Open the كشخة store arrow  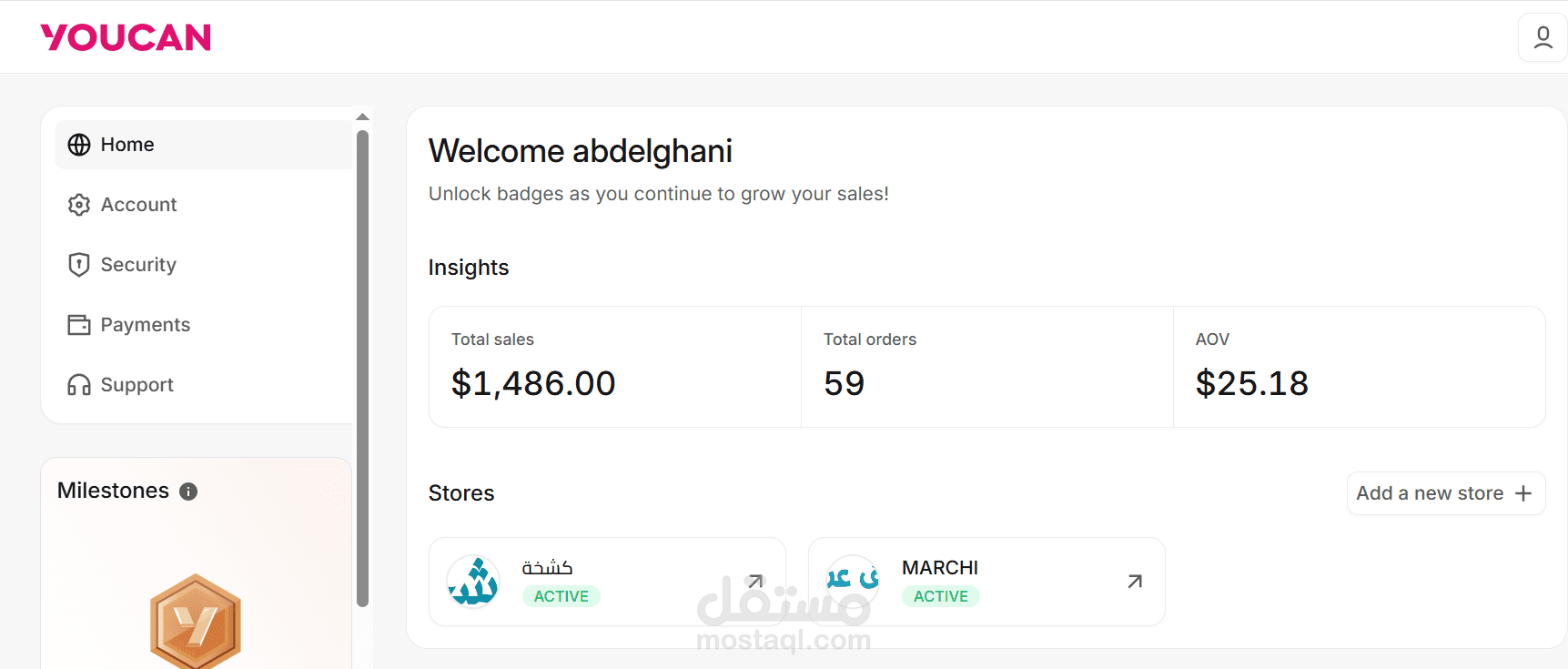(x=754, y=582)
